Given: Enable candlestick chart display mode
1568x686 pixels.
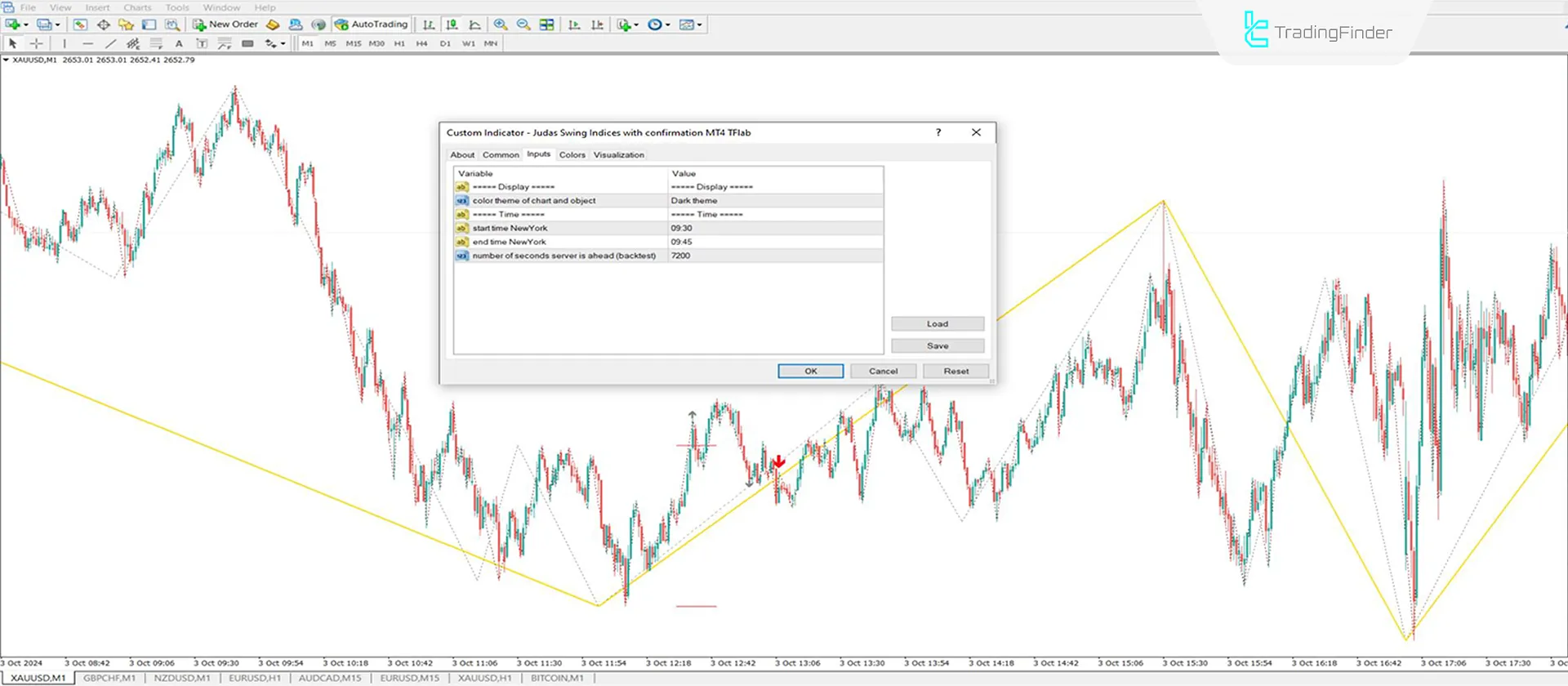Looking at the screenshot, I should tap(452, 24).
